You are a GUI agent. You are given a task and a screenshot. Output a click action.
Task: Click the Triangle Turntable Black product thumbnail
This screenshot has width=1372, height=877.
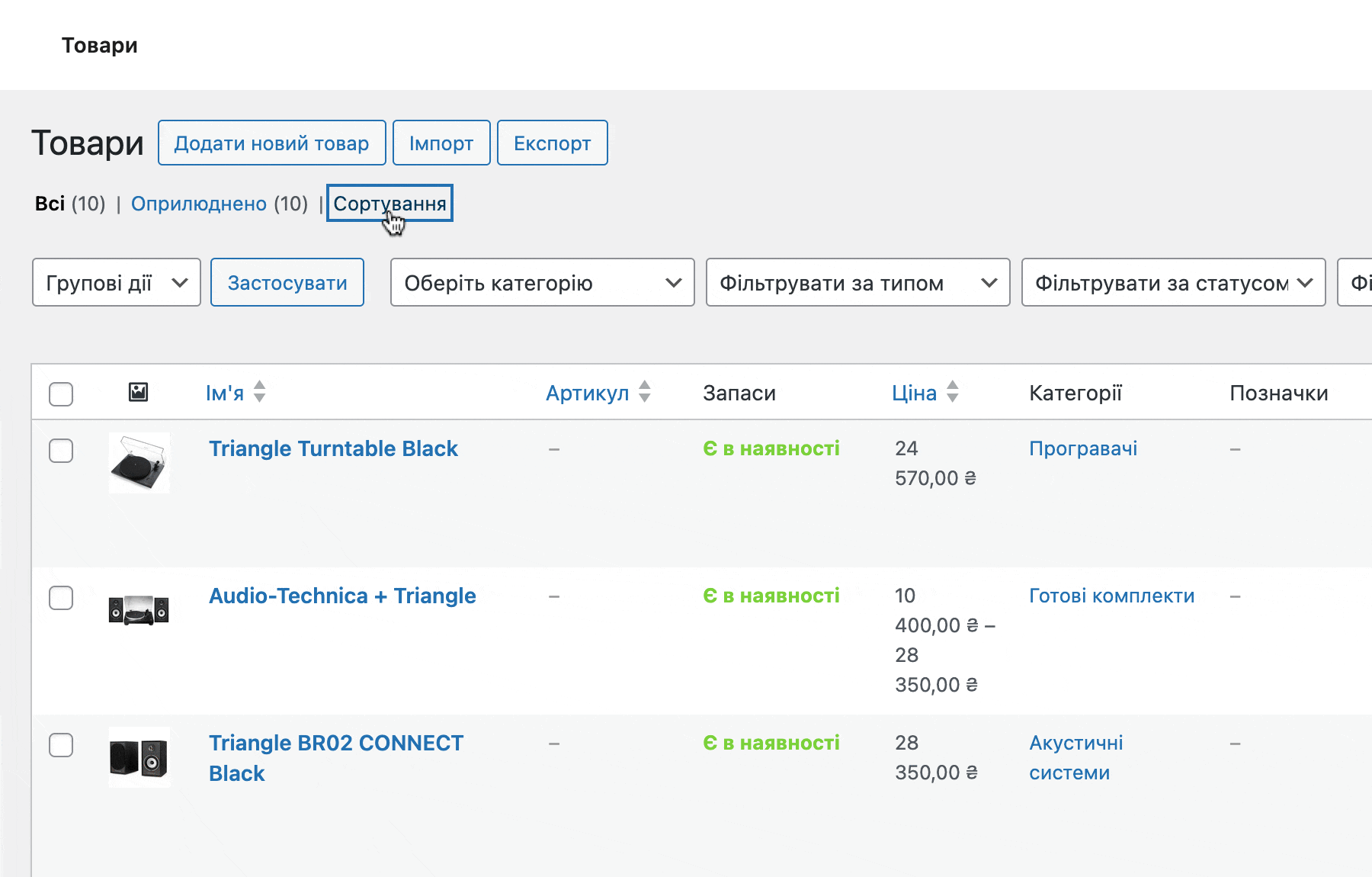(139, 463)
